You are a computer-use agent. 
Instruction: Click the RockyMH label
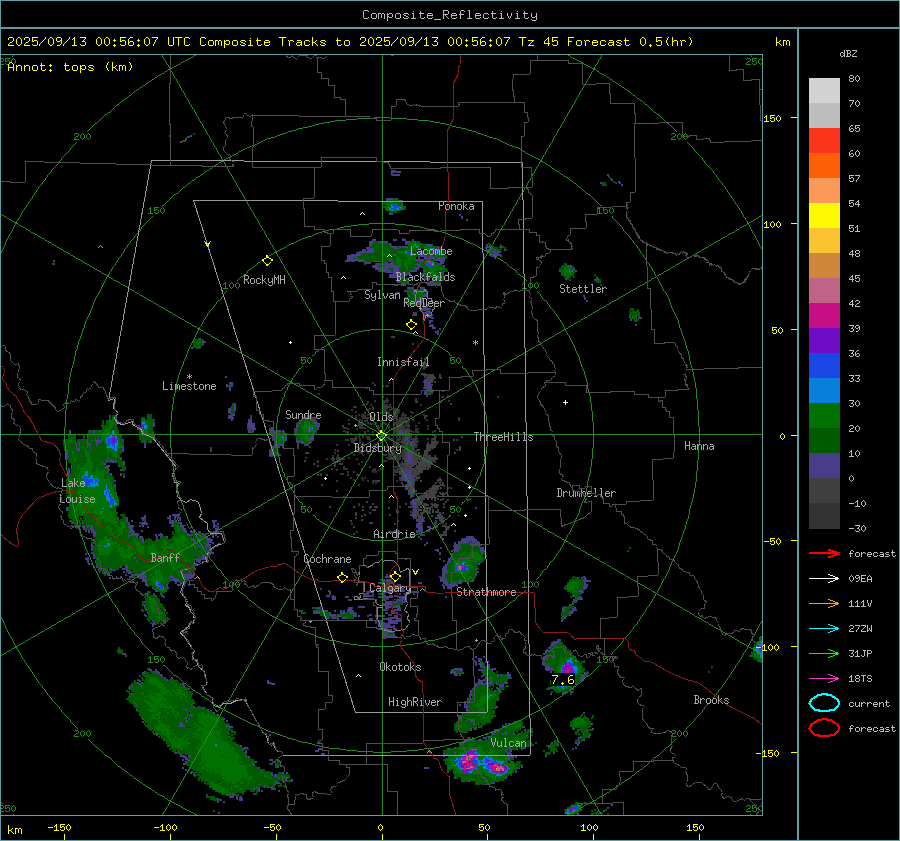[x=264, y=280]
